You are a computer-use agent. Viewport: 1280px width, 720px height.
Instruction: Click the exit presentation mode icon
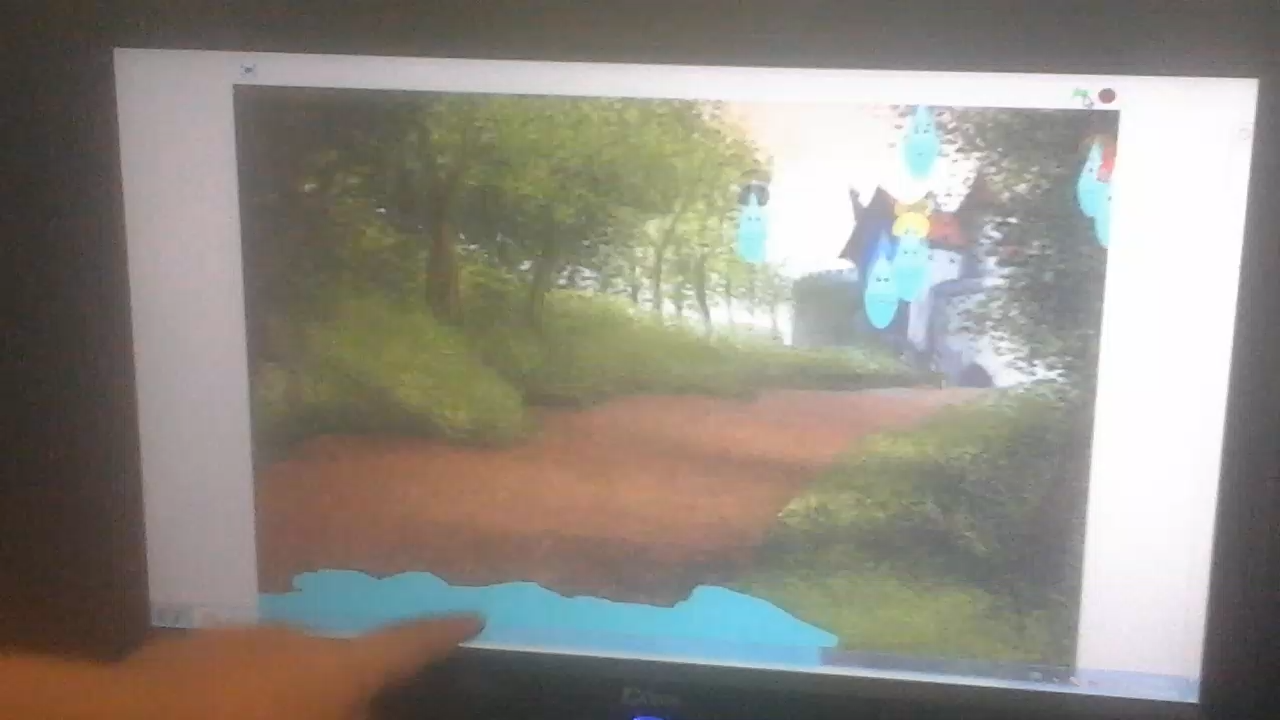pos(247,70)
